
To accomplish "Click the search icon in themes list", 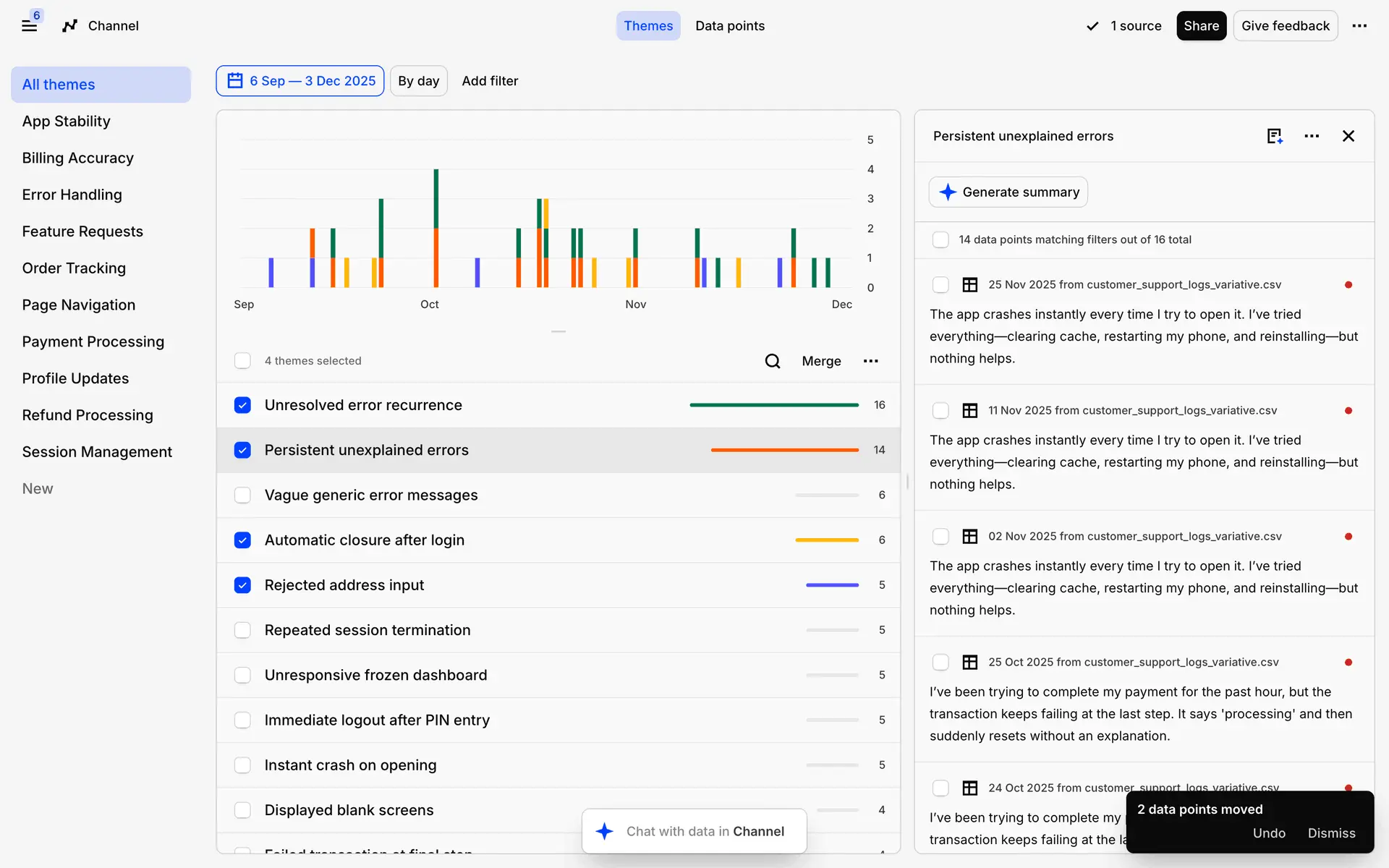I will (772, 361).
